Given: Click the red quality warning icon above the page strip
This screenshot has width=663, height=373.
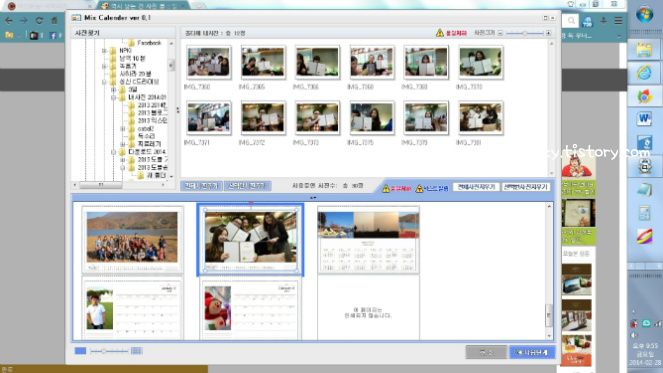Looking at the screenshot, I should [x=386, y=188].
